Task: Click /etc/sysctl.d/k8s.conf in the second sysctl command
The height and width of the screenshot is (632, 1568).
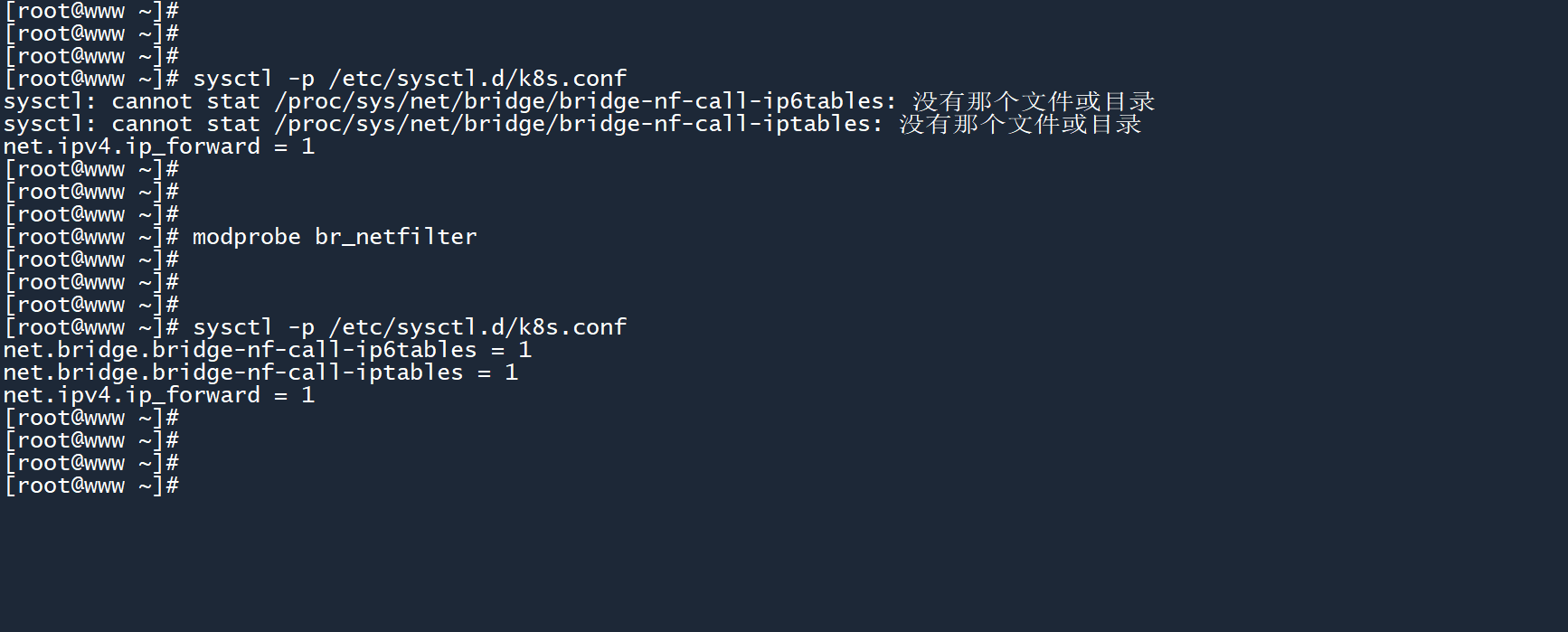Action: [x=477, y=327]
